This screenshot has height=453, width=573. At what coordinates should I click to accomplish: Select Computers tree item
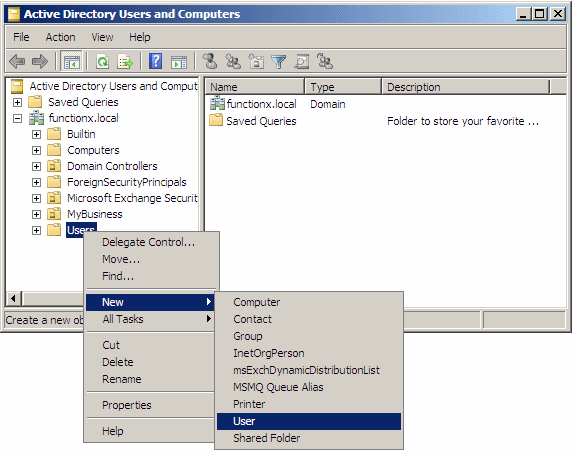point(93,150)
